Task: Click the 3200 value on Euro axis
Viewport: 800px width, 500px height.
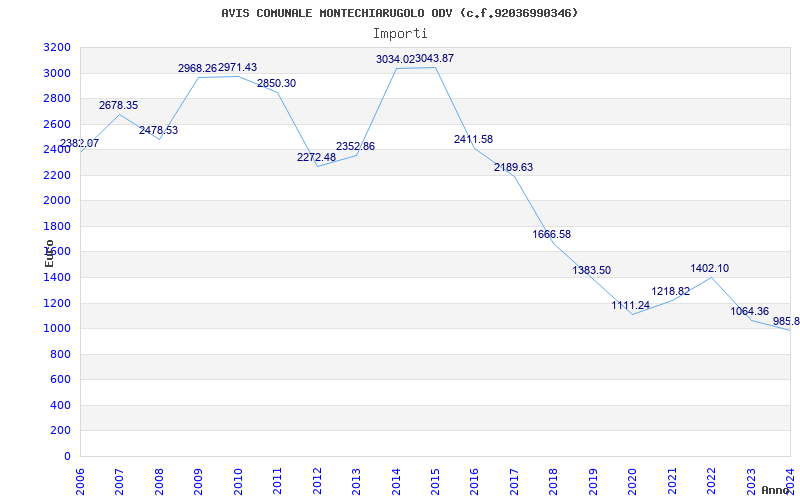Action: (x=57, y=48)
